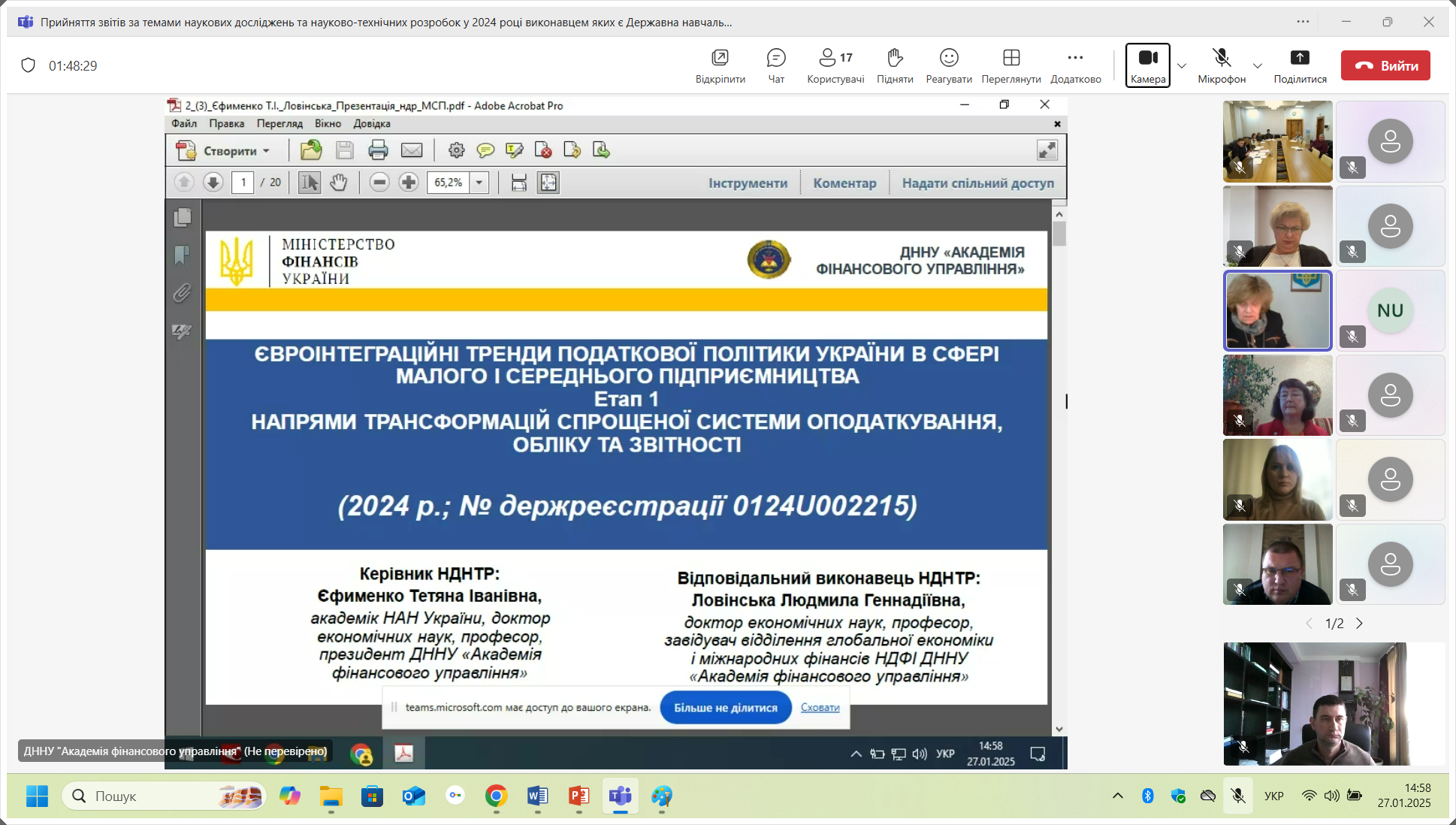1456x825 pixels.
Task: Open Windows Start menu
Action: tap(37, 796)
